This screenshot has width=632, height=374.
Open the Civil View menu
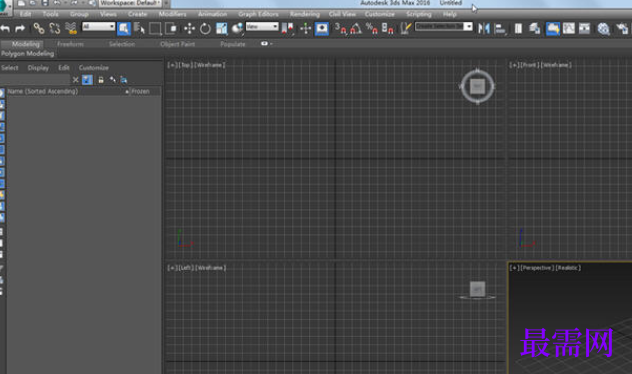(342, 14)
